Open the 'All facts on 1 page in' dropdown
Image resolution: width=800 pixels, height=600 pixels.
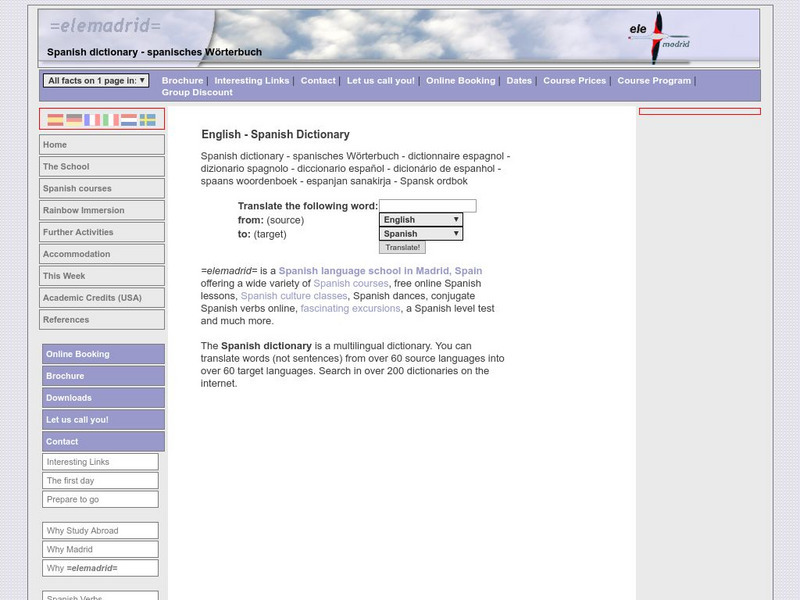96,81
